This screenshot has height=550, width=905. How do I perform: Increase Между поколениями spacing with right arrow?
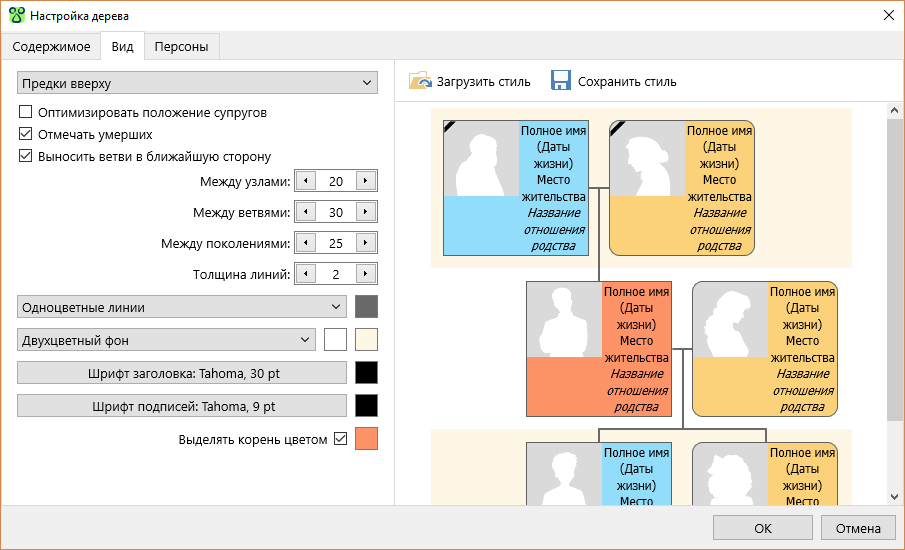(x=366, y=243)
